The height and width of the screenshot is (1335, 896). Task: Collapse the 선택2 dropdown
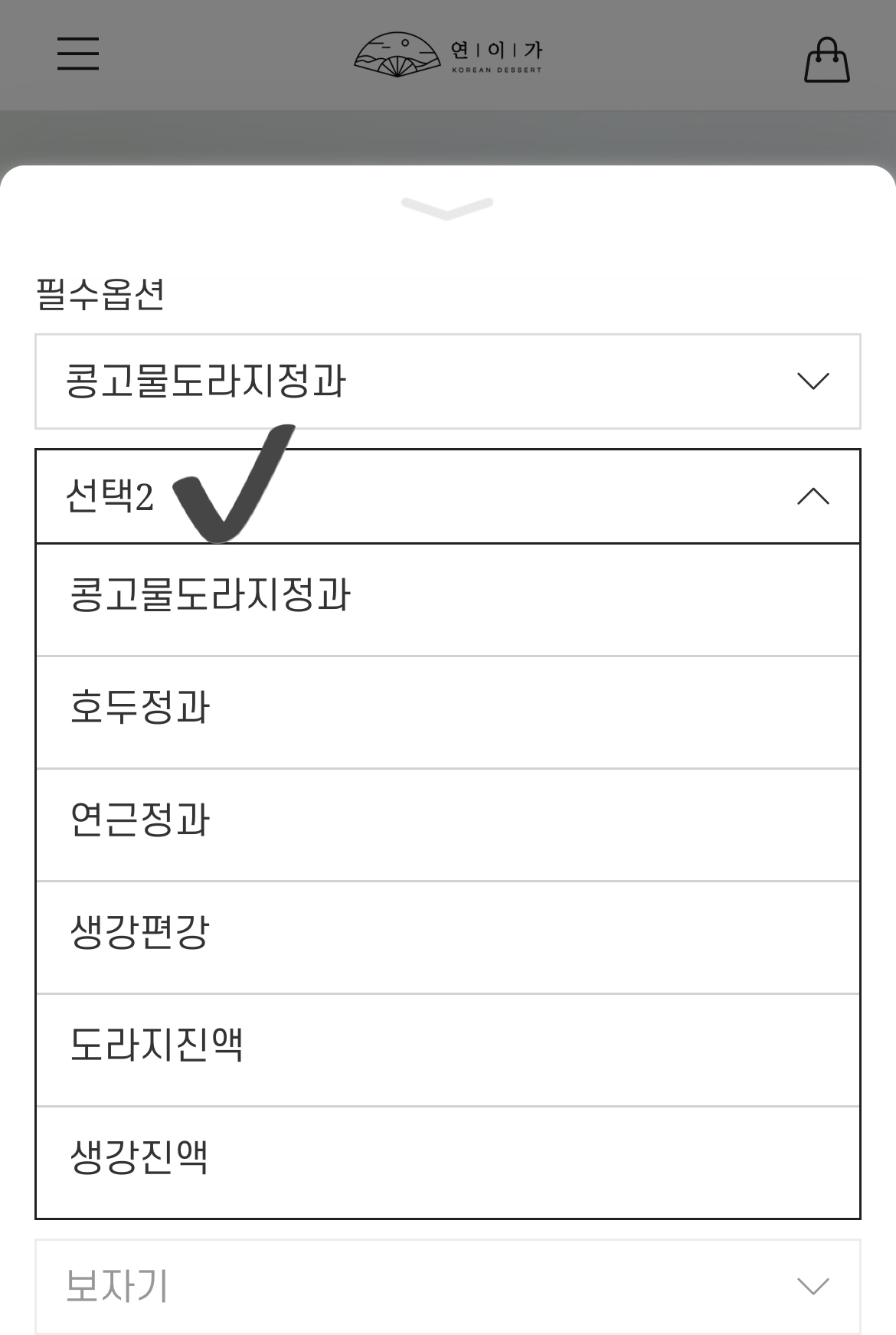447,496
